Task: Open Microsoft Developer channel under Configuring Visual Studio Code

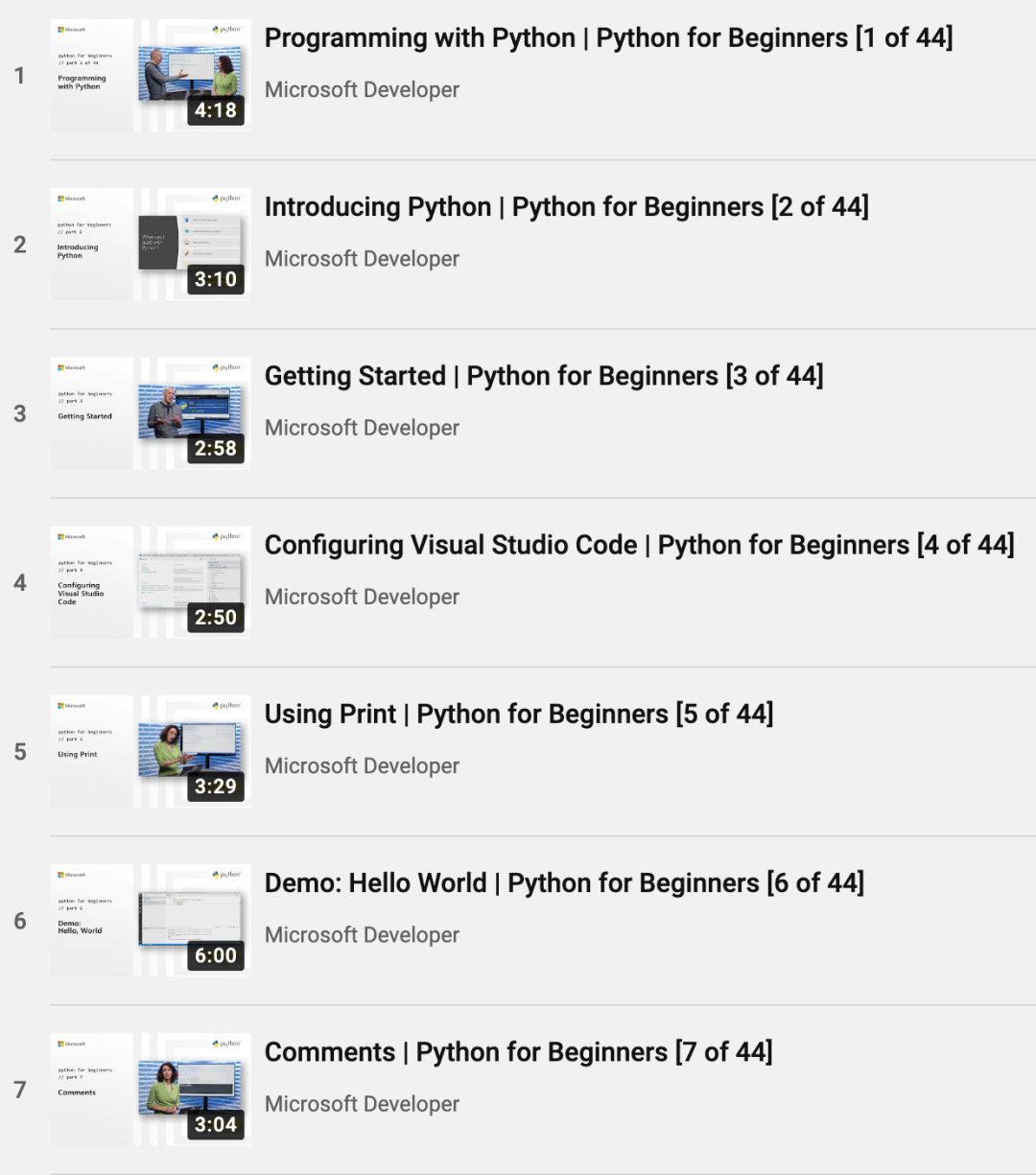Action: click(362, 597)
